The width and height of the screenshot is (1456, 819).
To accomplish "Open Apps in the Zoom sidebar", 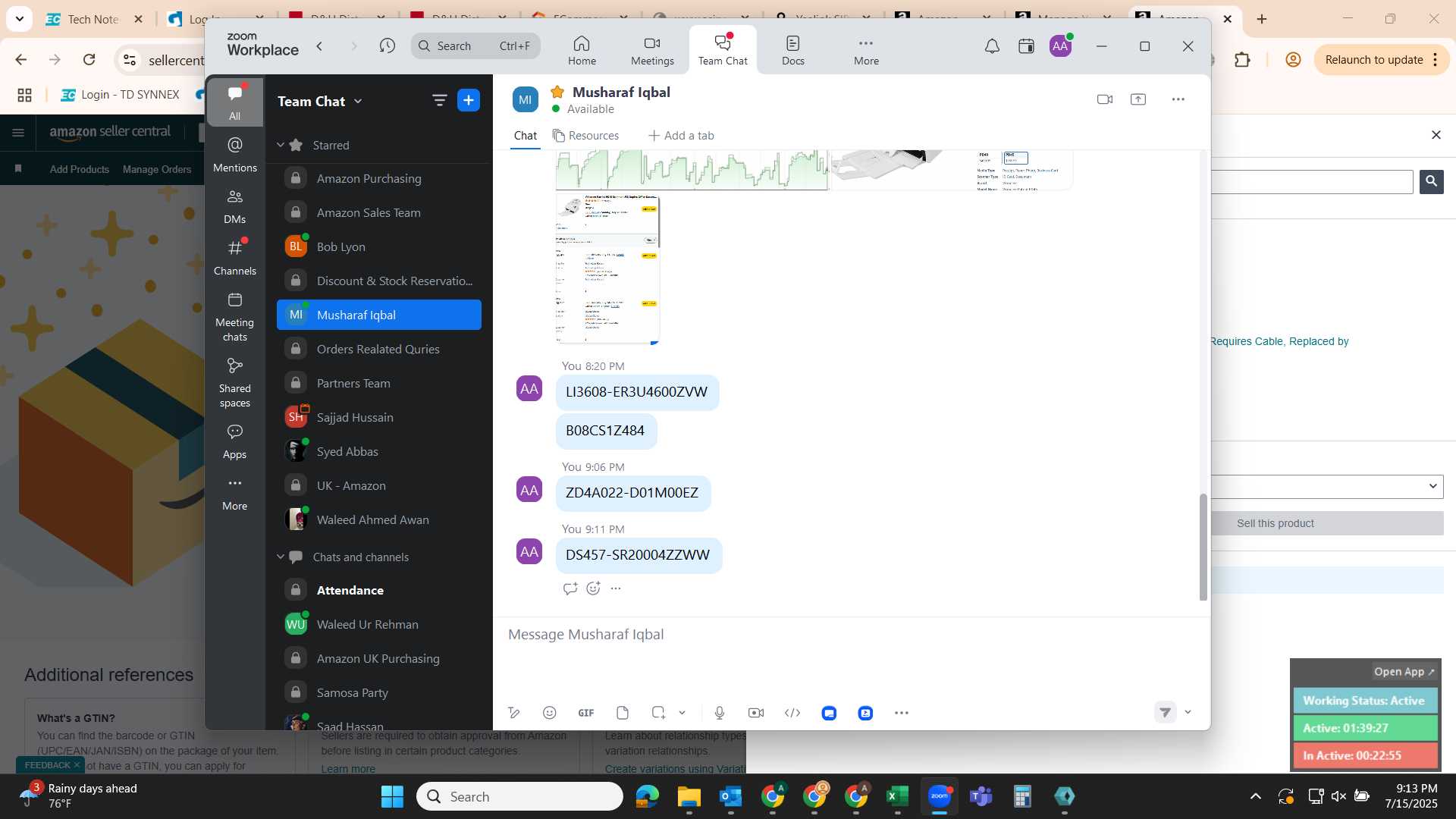I will 235,441.
